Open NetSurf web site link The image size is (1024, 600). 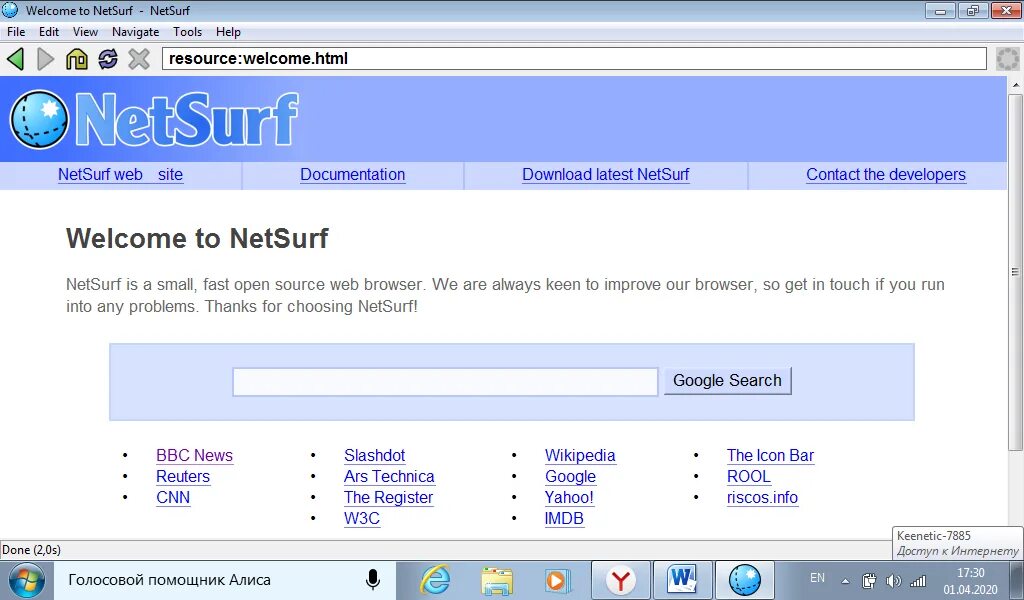(x=120, y=175)
